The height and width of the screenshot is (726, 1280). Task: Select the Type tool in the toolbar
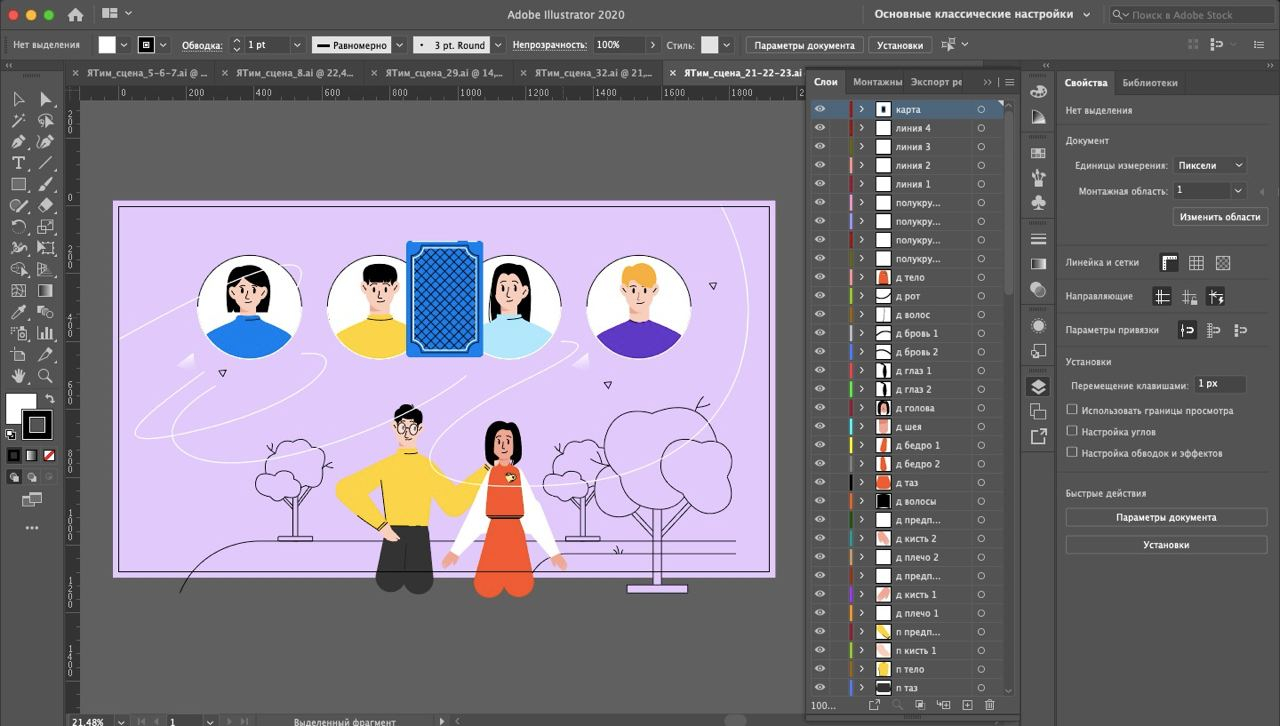[x=18, y=163]
